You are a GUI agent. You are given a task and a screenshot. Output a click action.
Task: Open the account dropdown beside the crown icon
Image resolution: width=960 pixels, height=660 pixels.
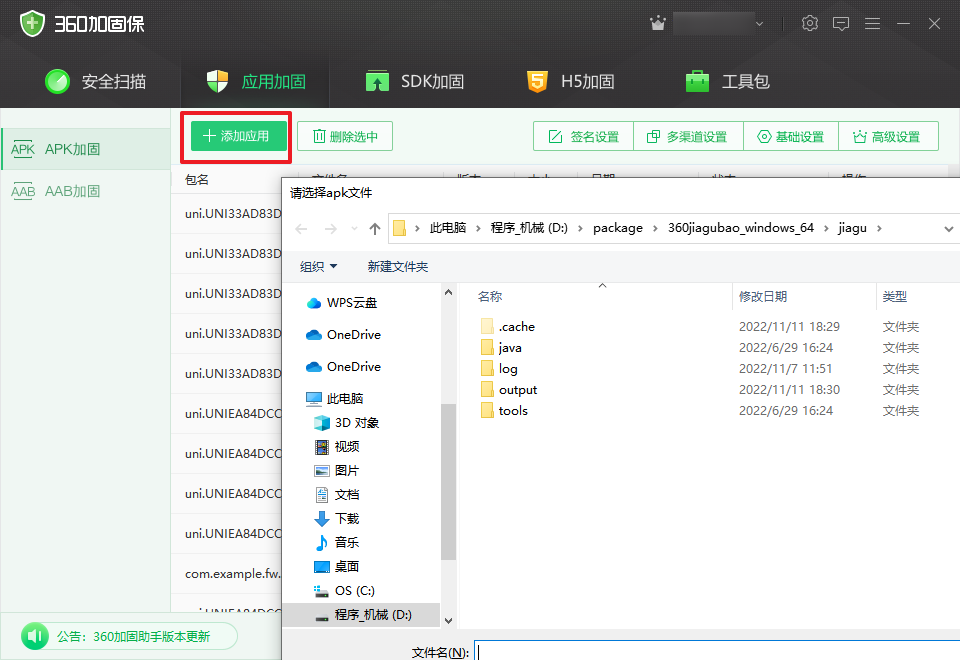(x=757, y=22)
